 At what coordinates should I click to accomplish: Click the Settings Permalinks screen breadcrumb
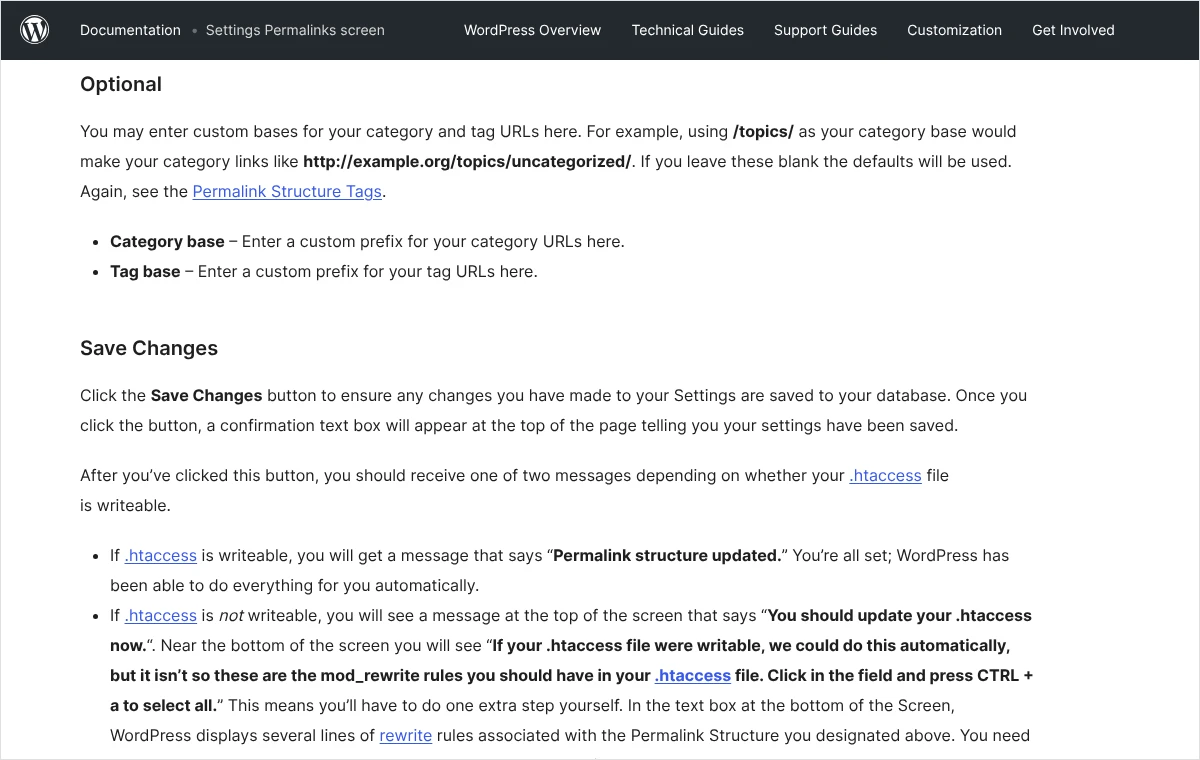tap(295, 30)
